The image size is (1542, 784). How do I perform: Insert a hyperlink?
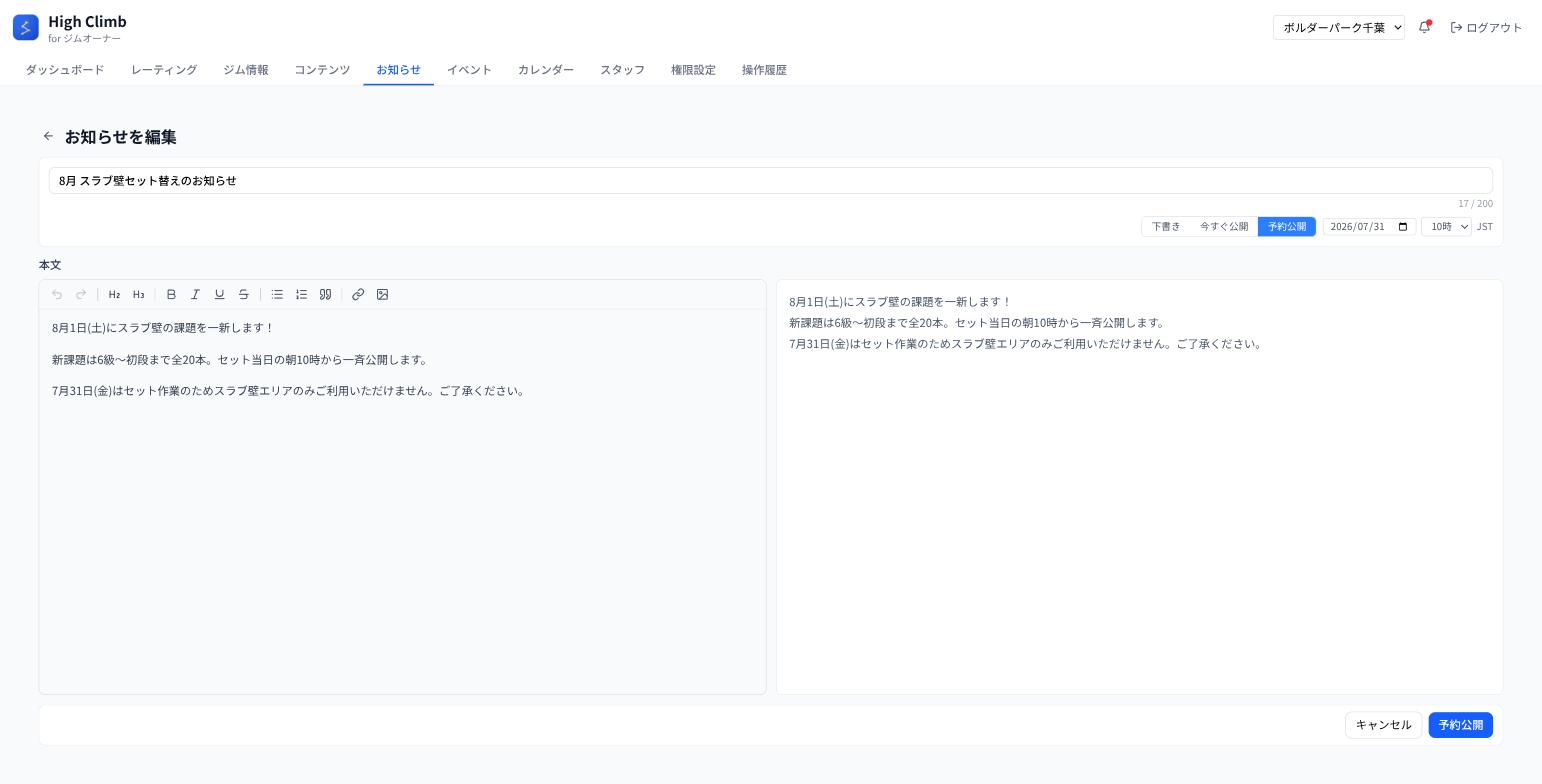358,294
